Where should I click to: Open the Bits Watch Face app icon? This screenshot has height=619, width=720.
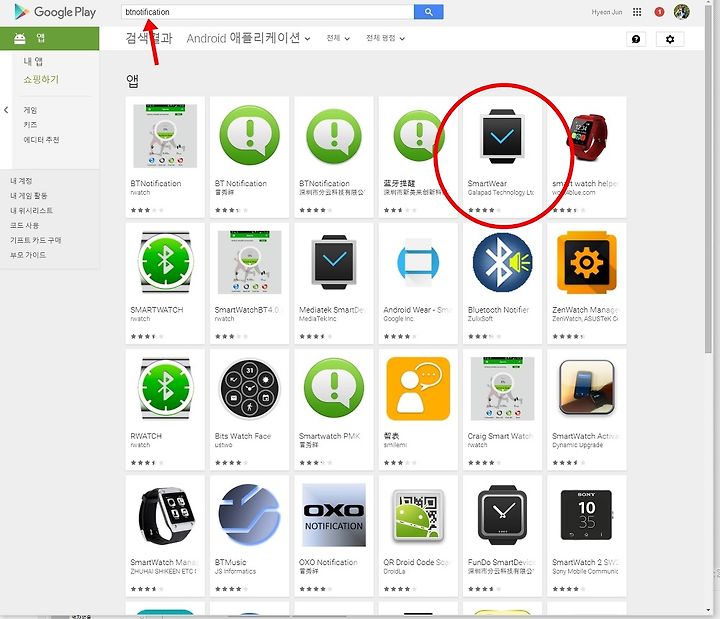tap(249, 388)
